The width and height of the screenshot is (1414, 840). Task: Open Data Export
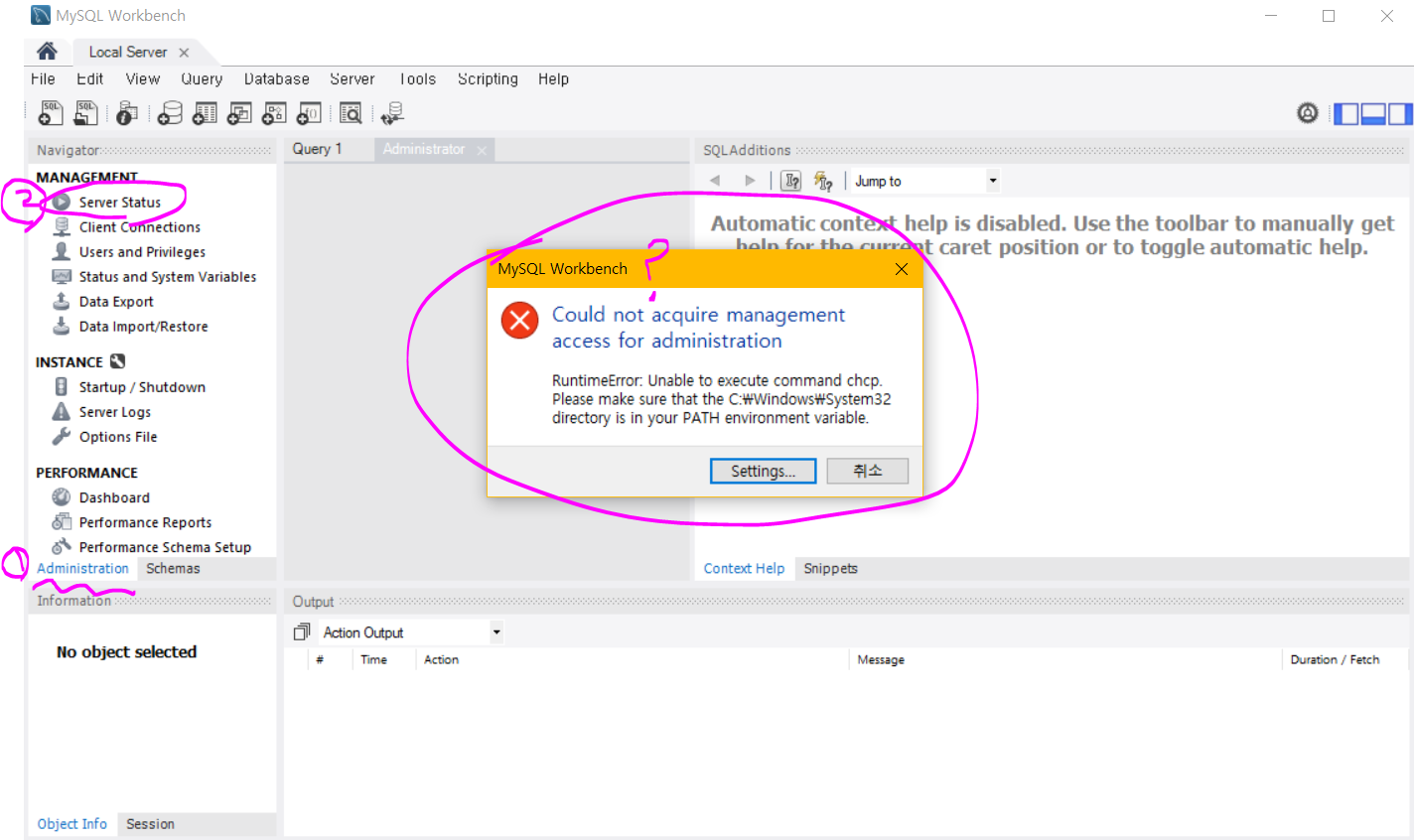[x=116, y=301]
